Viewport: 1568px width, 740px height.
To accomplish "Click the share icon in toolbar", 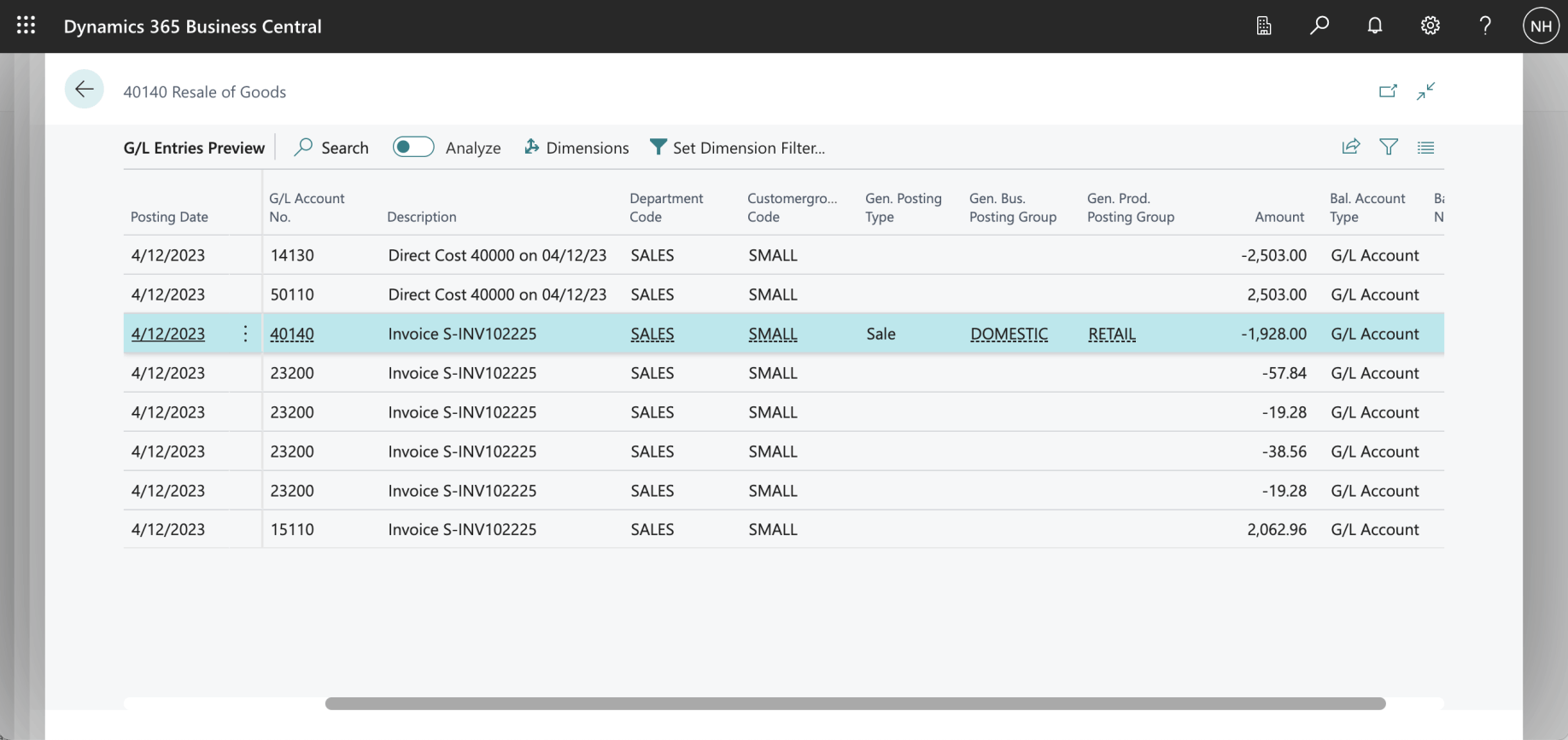I will click(x=1350, y=147).
